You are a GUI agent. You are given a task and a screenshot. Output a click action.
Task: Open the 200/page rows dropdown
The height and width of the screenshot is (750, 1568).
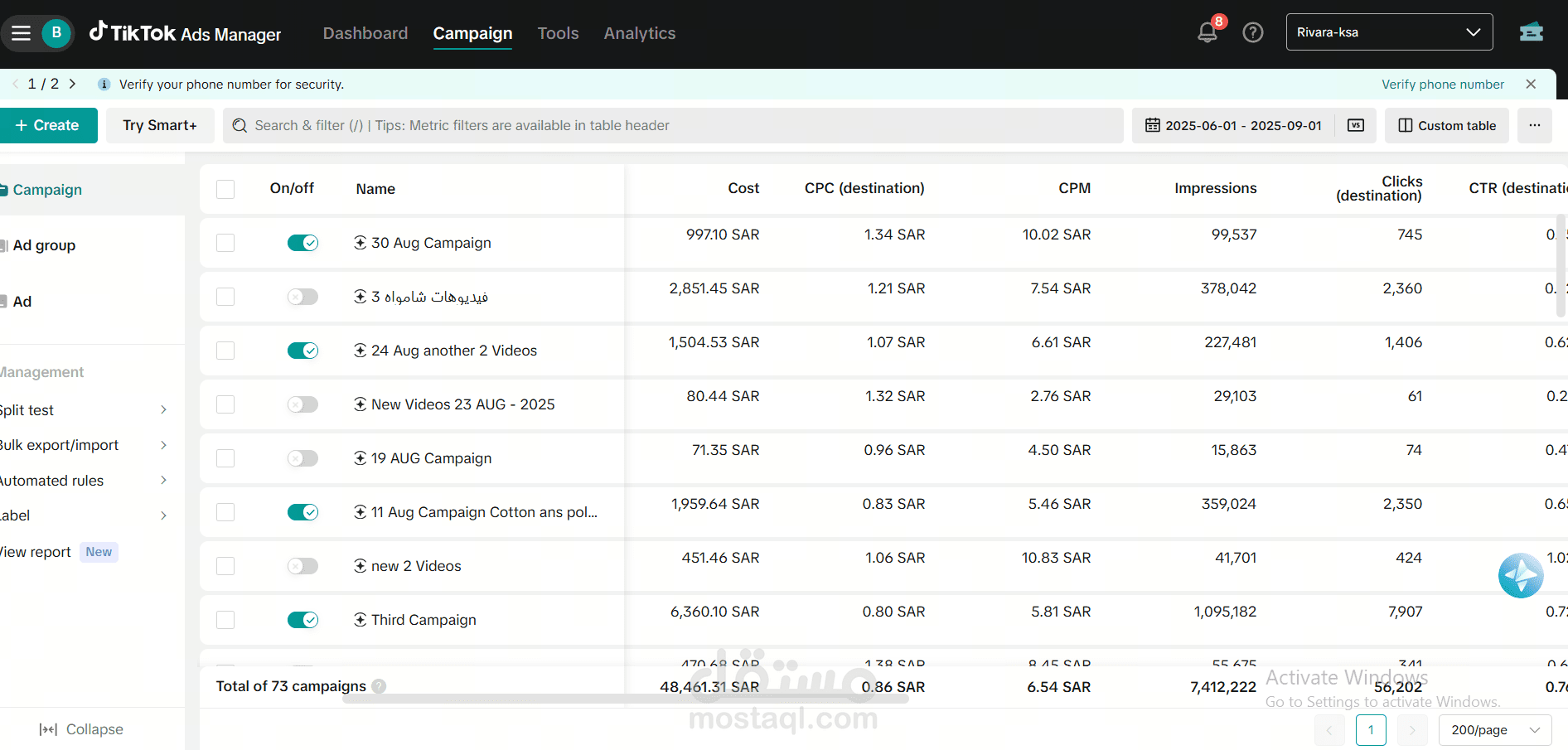click(x=1495, y=730)
